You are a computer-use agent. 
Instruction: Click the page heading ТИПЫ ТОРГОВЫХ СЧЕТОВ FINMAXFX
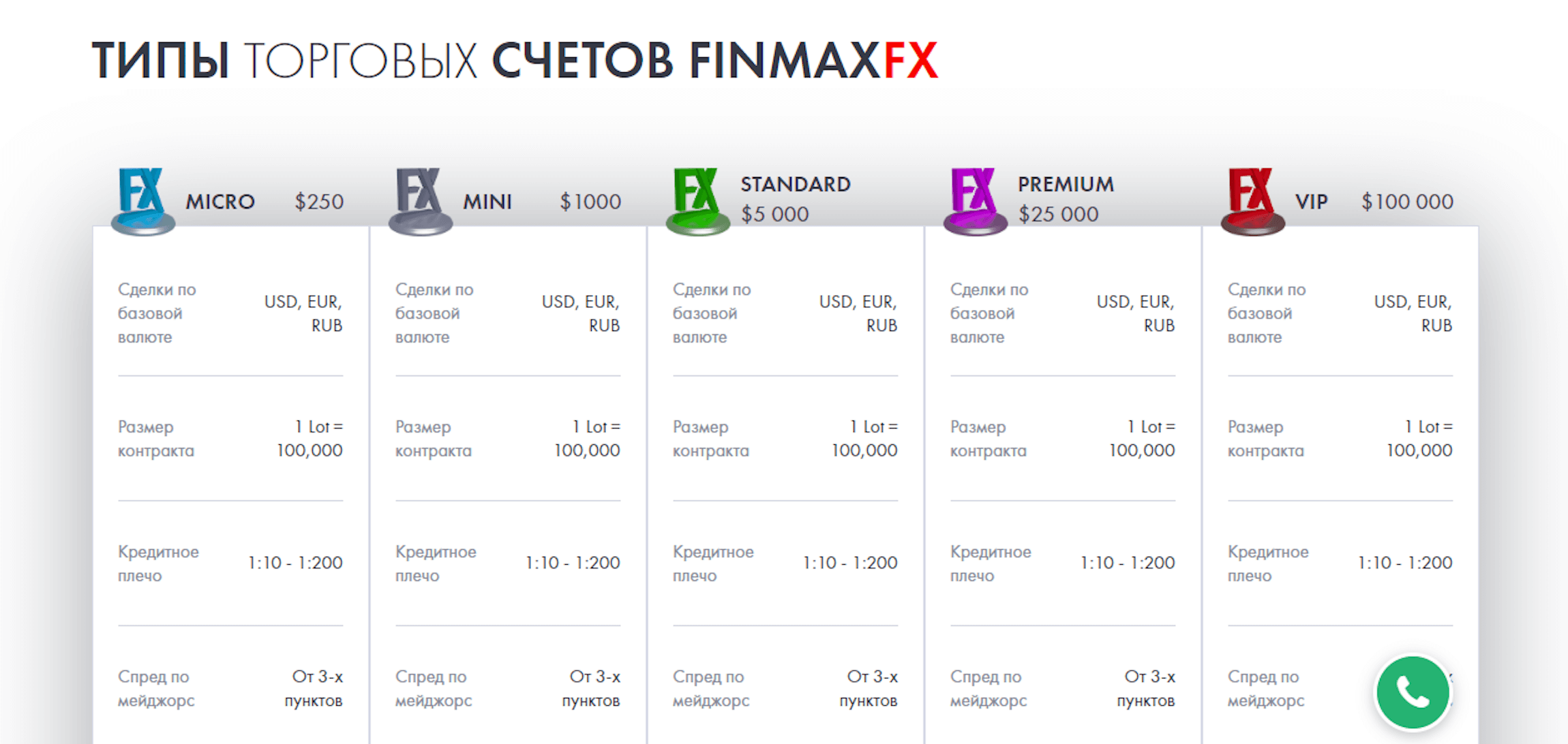tap(515, 61)
